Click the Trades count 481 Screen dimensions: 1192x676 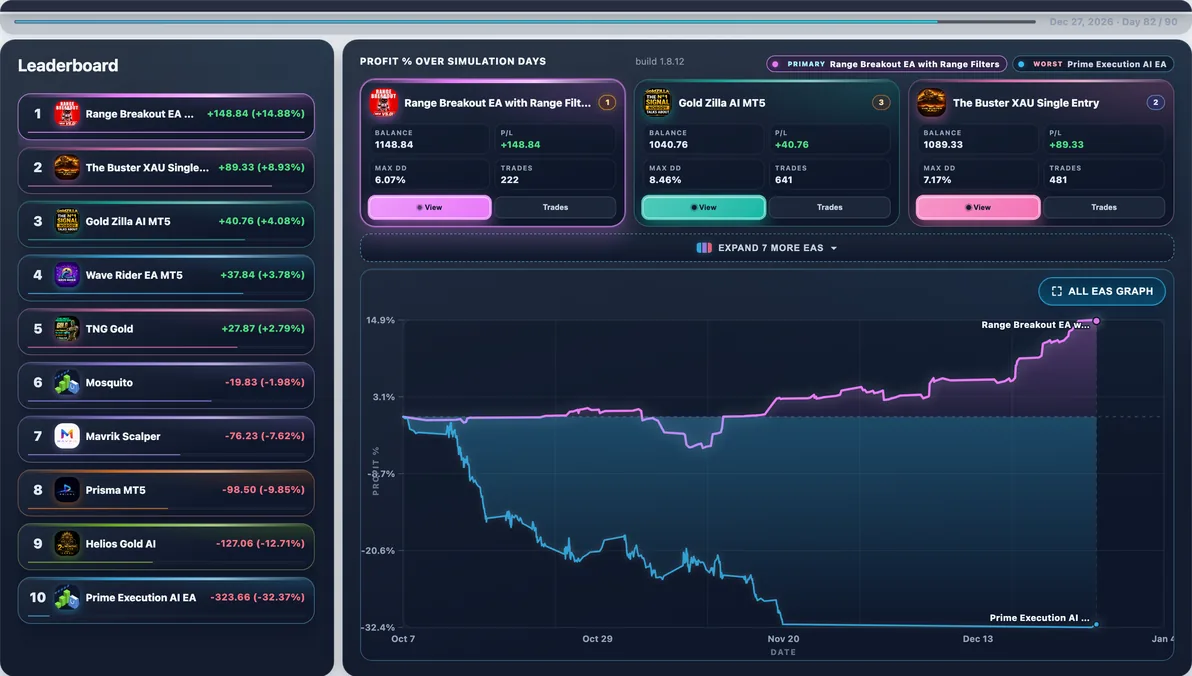tap(1058, 180)
